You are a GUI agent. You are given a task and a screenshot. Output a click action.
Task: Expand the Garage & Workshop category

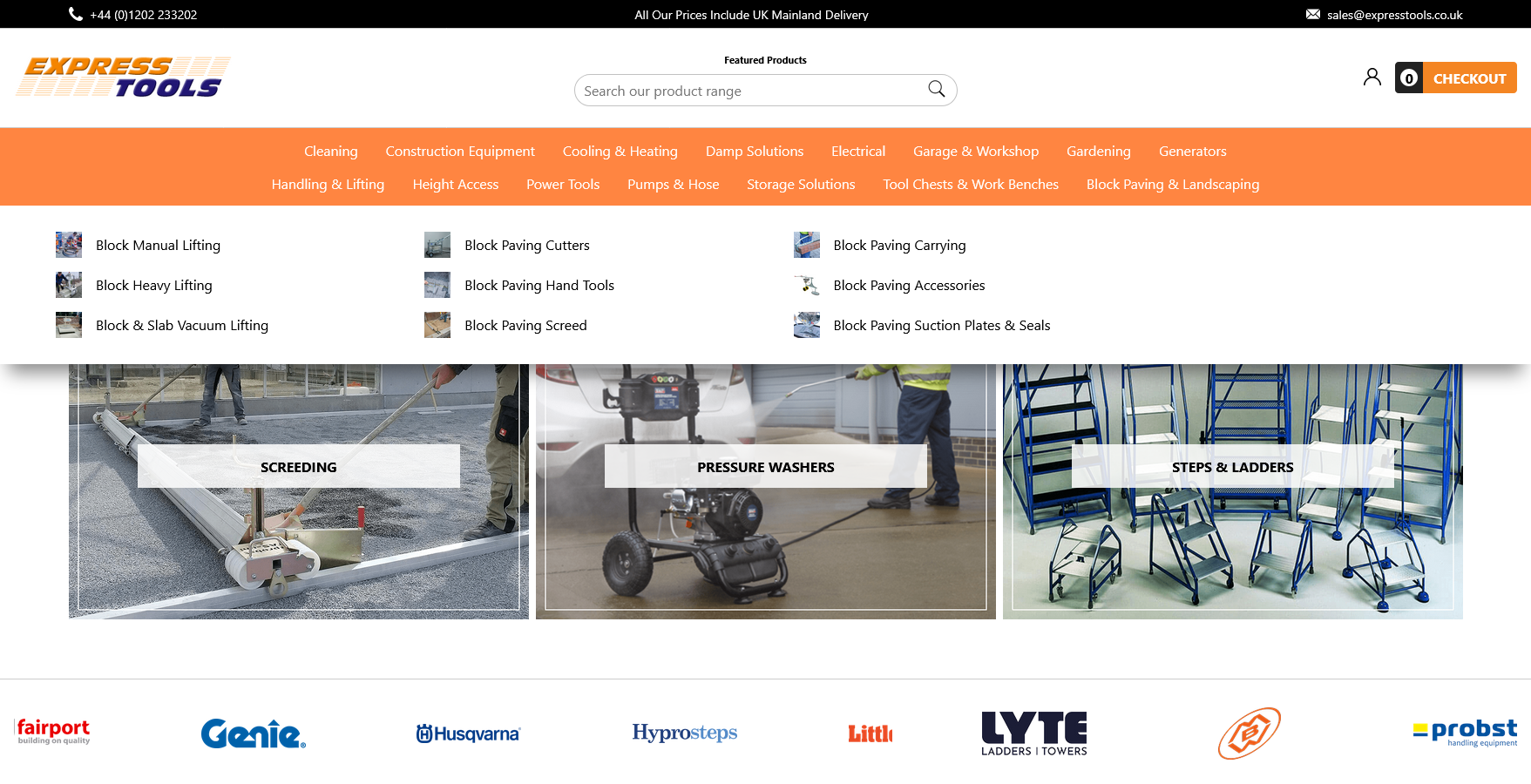coord(975,152)
